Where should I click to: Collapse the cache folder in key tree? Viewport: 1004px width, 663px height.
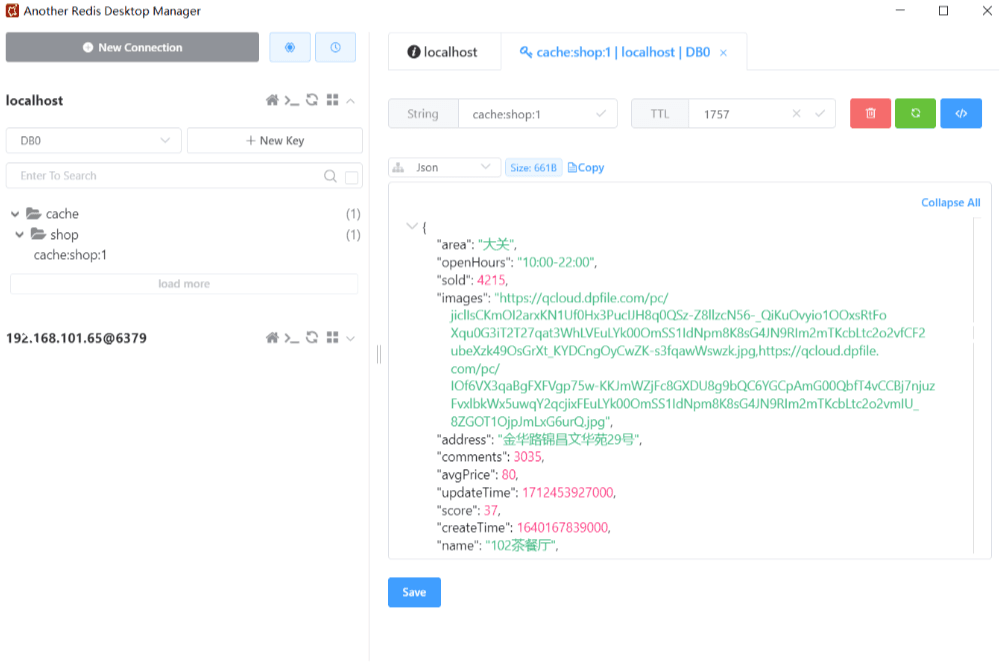coord(15,214)
